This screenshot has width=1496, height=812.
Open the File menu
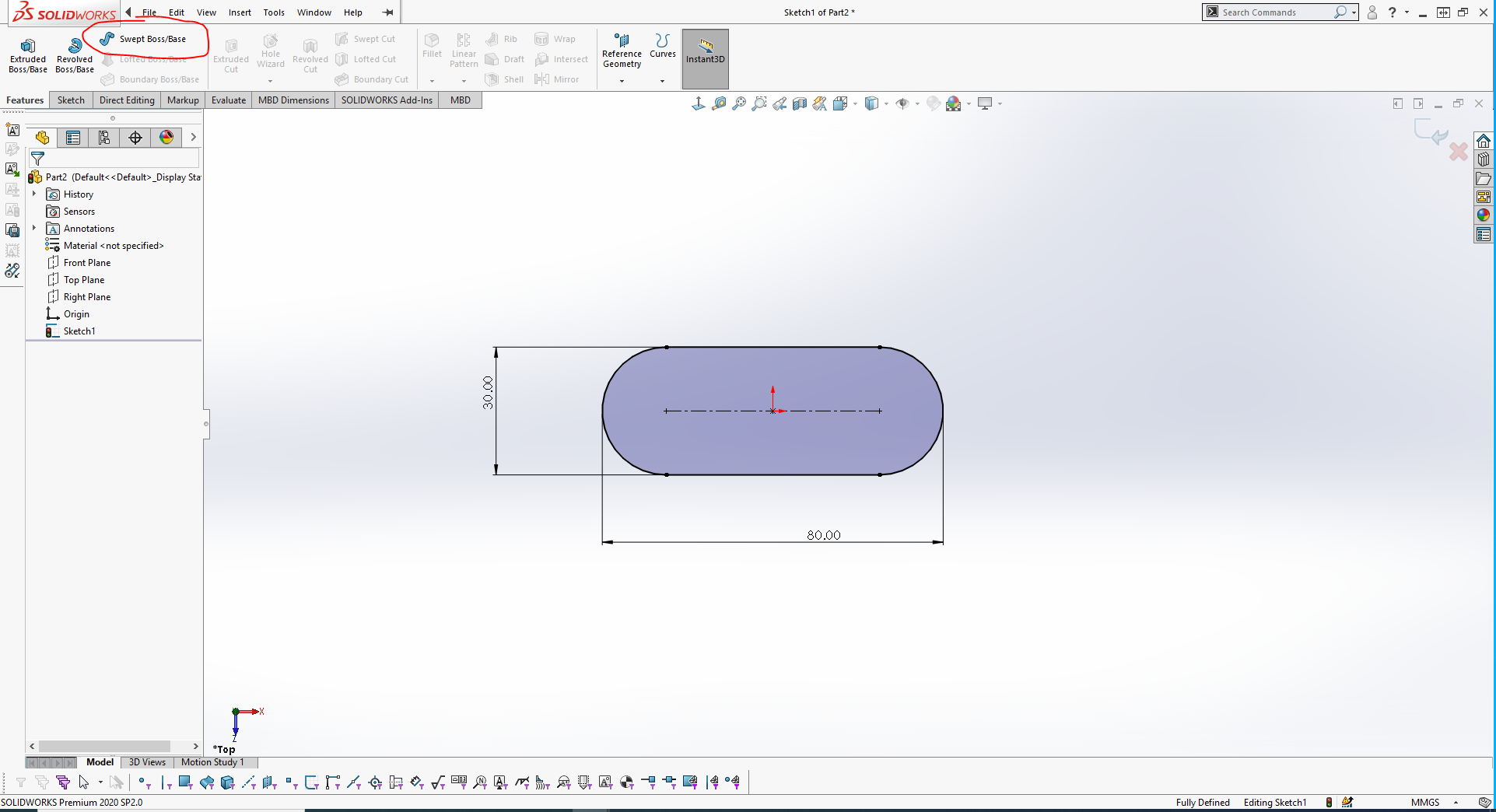click(x=149, y=12)
